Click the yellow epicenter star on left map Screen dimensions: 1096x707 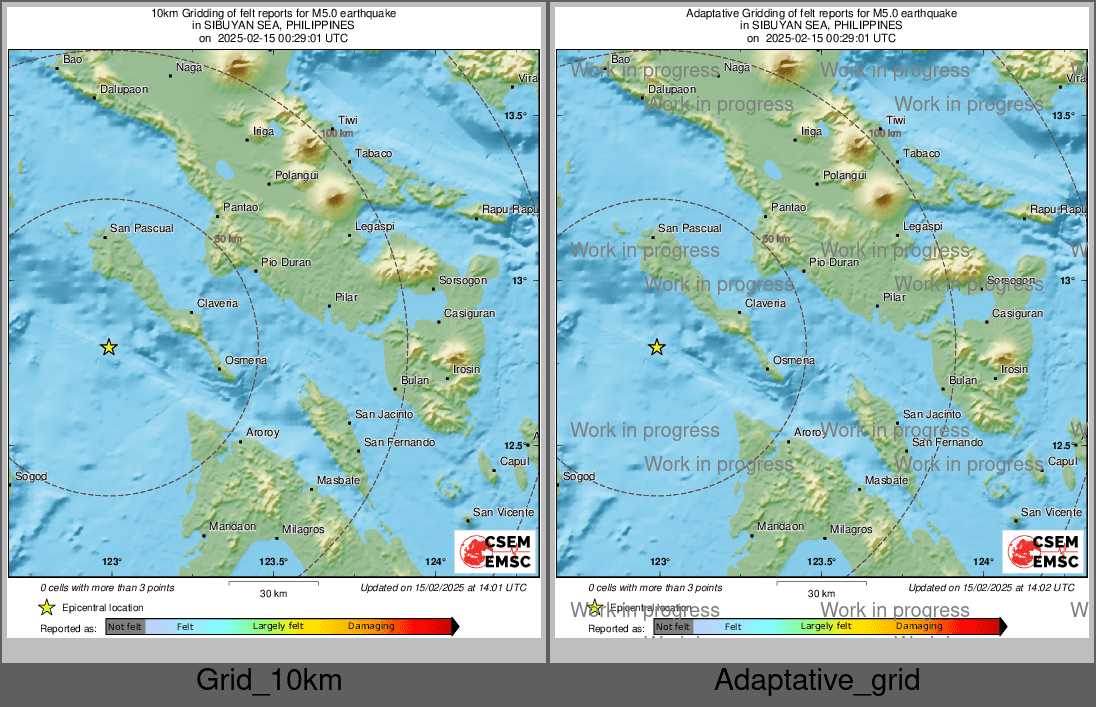click(109, 347)
